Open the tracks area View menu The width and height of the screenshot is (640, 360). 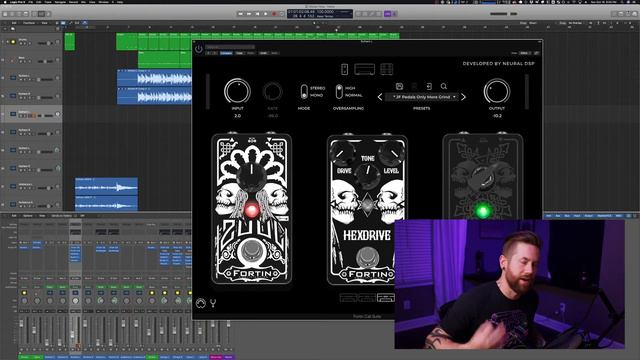(44, 23)
